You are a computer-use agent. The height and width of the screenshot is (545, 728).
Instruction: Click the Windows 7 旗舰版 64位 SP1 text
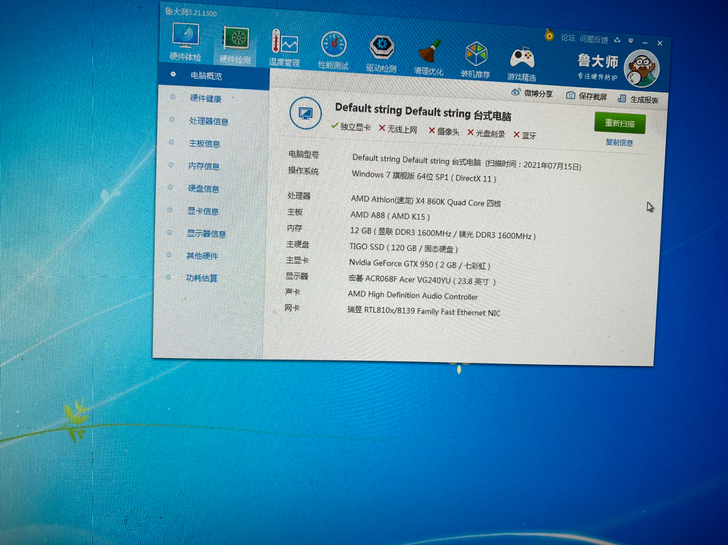[x=423, y=176]
